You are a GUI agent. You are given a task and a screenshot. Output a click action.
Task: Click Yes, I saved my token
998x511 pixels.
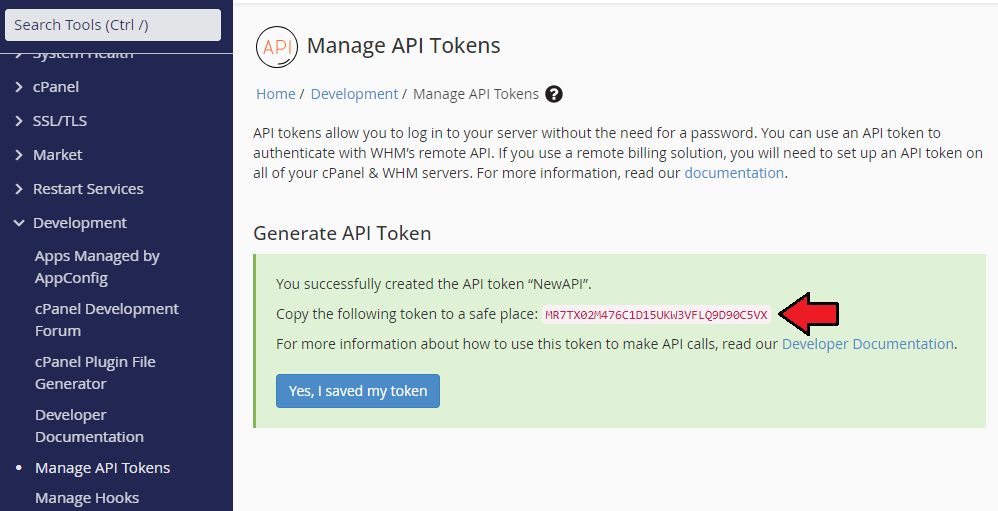point(358,391)
